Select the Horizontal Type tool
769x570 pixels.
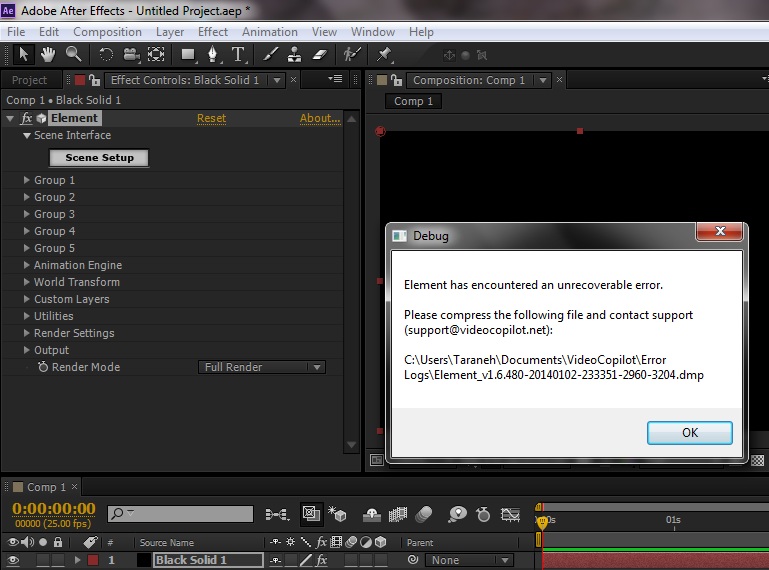[x=238, y=54]
